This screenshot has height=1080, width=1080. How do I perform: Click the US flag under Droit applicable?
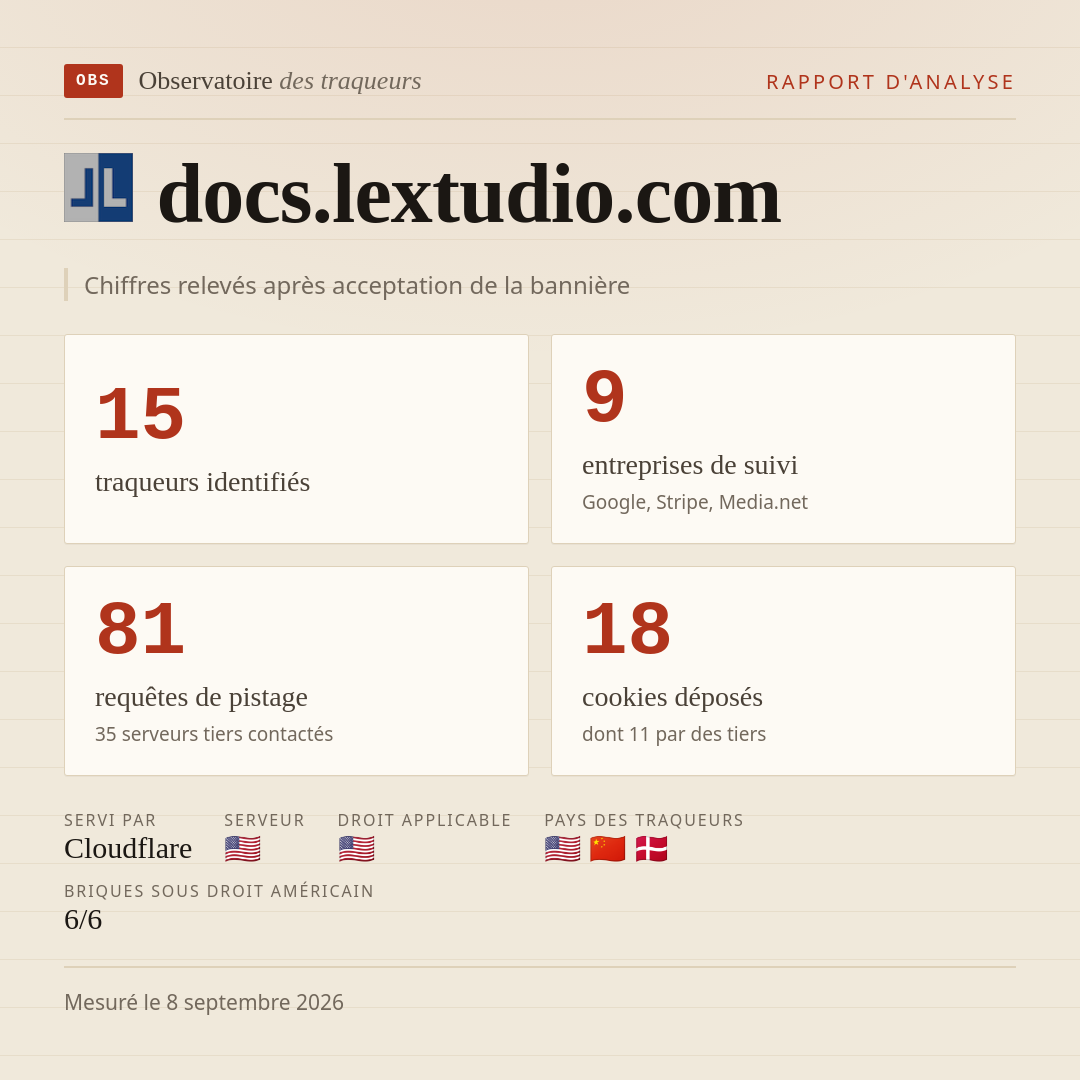point(356,849)
